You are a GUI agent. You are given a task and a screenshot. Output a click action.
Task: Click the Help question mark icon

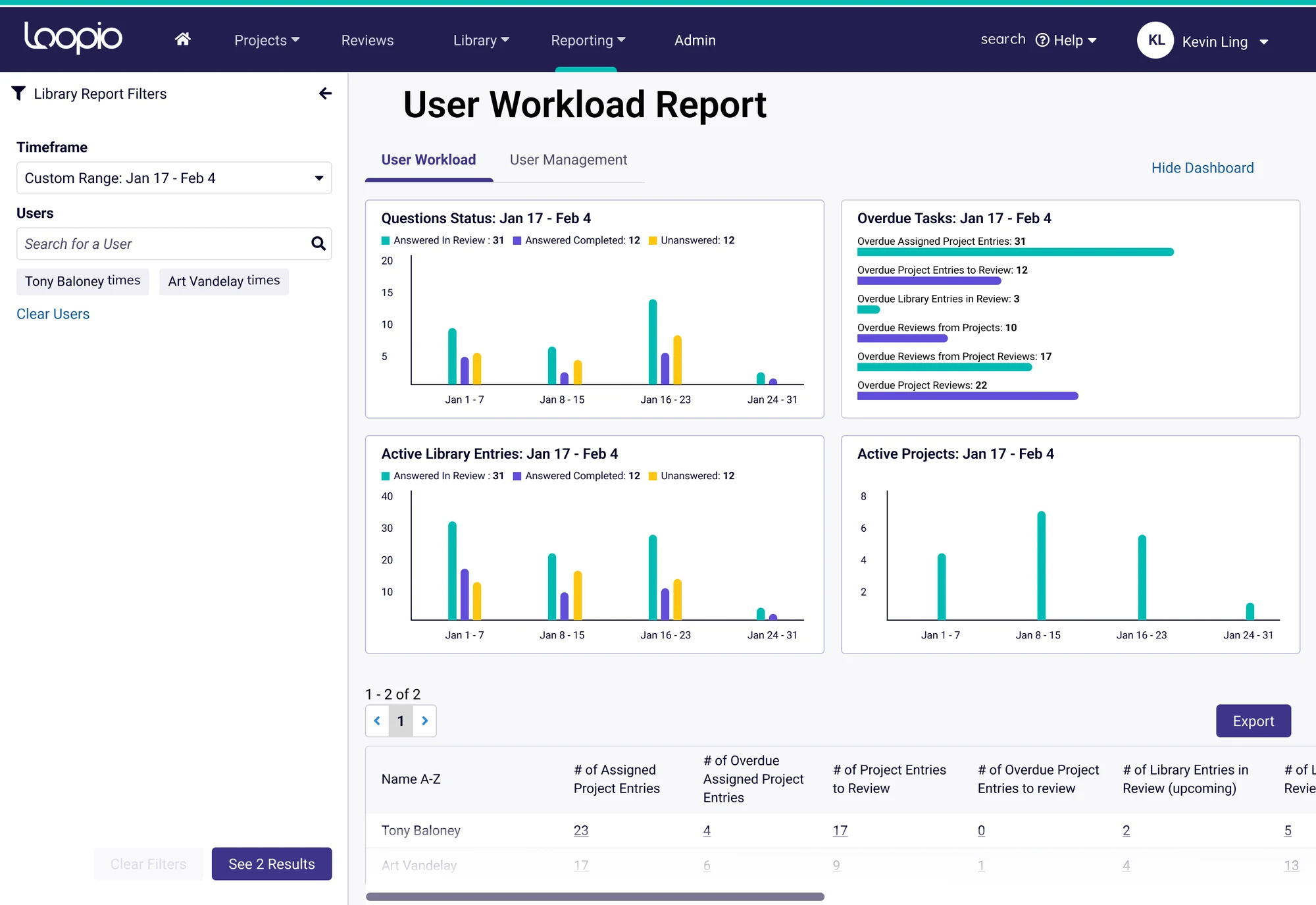point(1042,40)
